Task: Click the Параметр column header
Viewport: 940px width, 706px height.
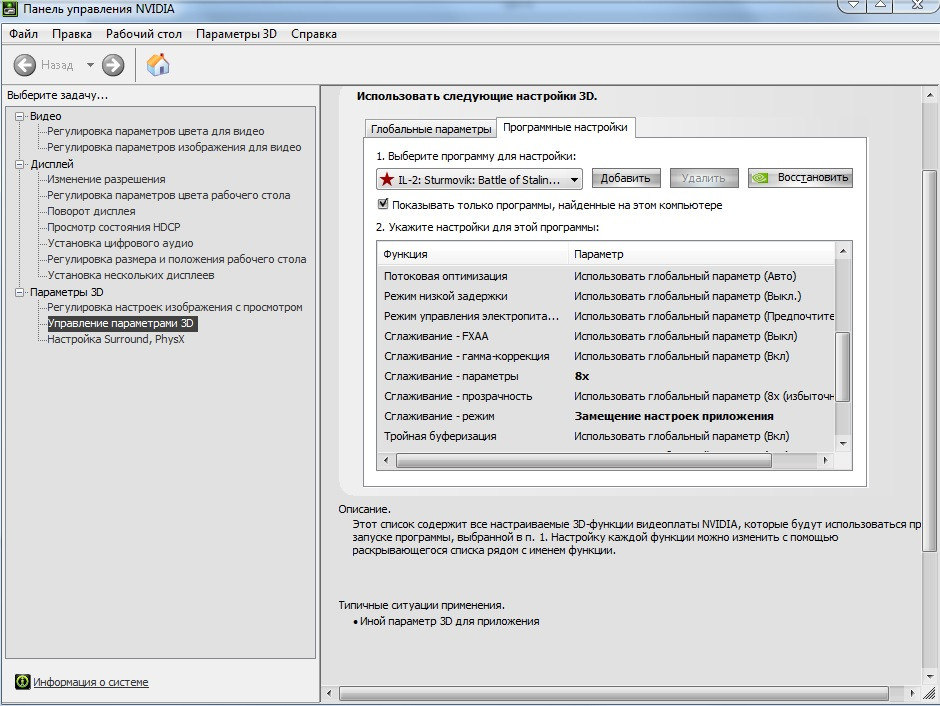Action: 701,254
